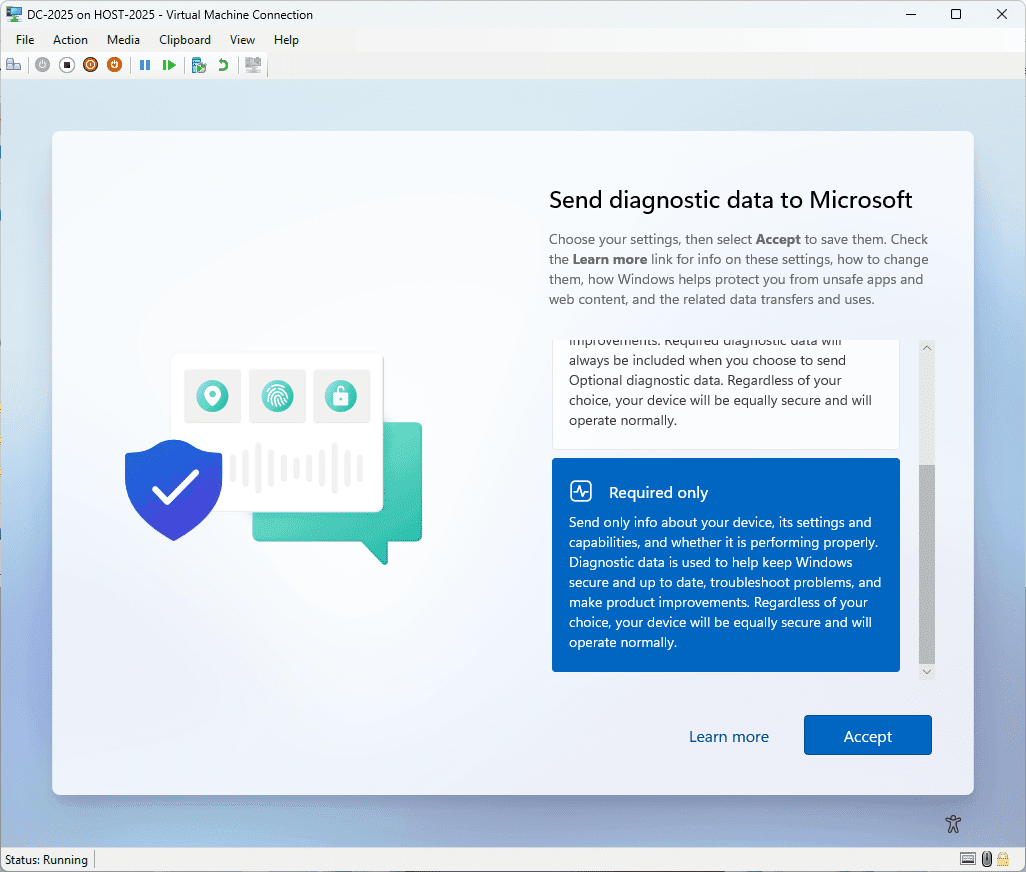
Task: Create a checkpoint using the Checkpoint icon
Action: [x=198, y=64]
